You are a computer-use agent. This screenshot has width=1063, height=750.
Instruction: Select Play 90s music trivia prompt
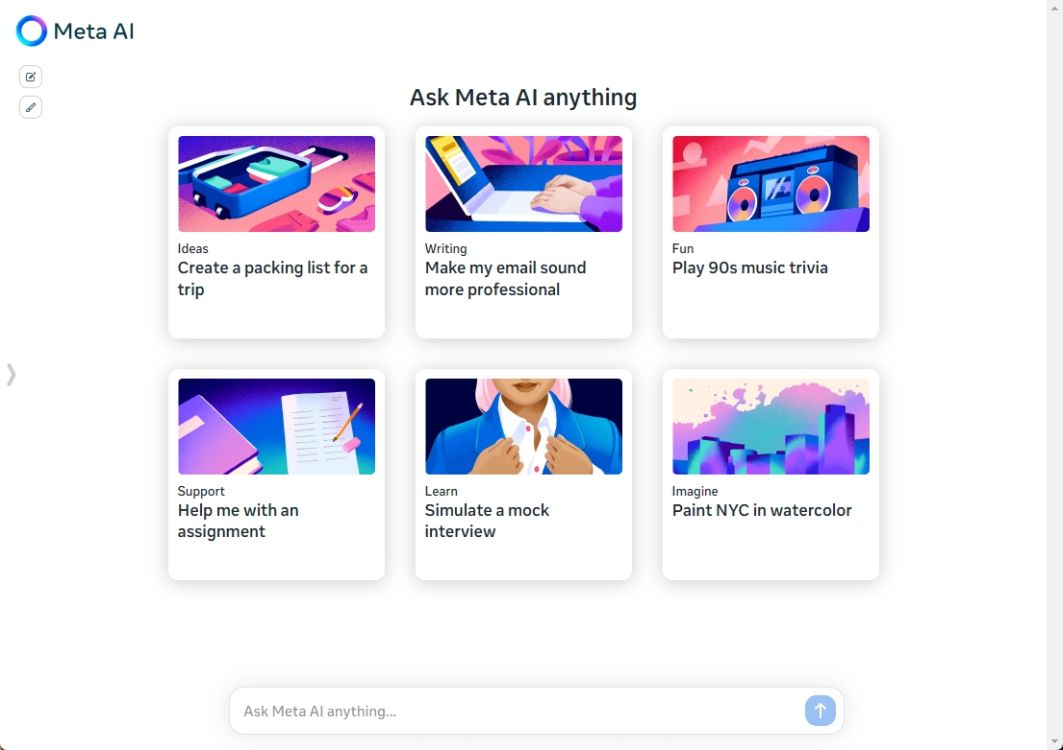tap(750, 268)
